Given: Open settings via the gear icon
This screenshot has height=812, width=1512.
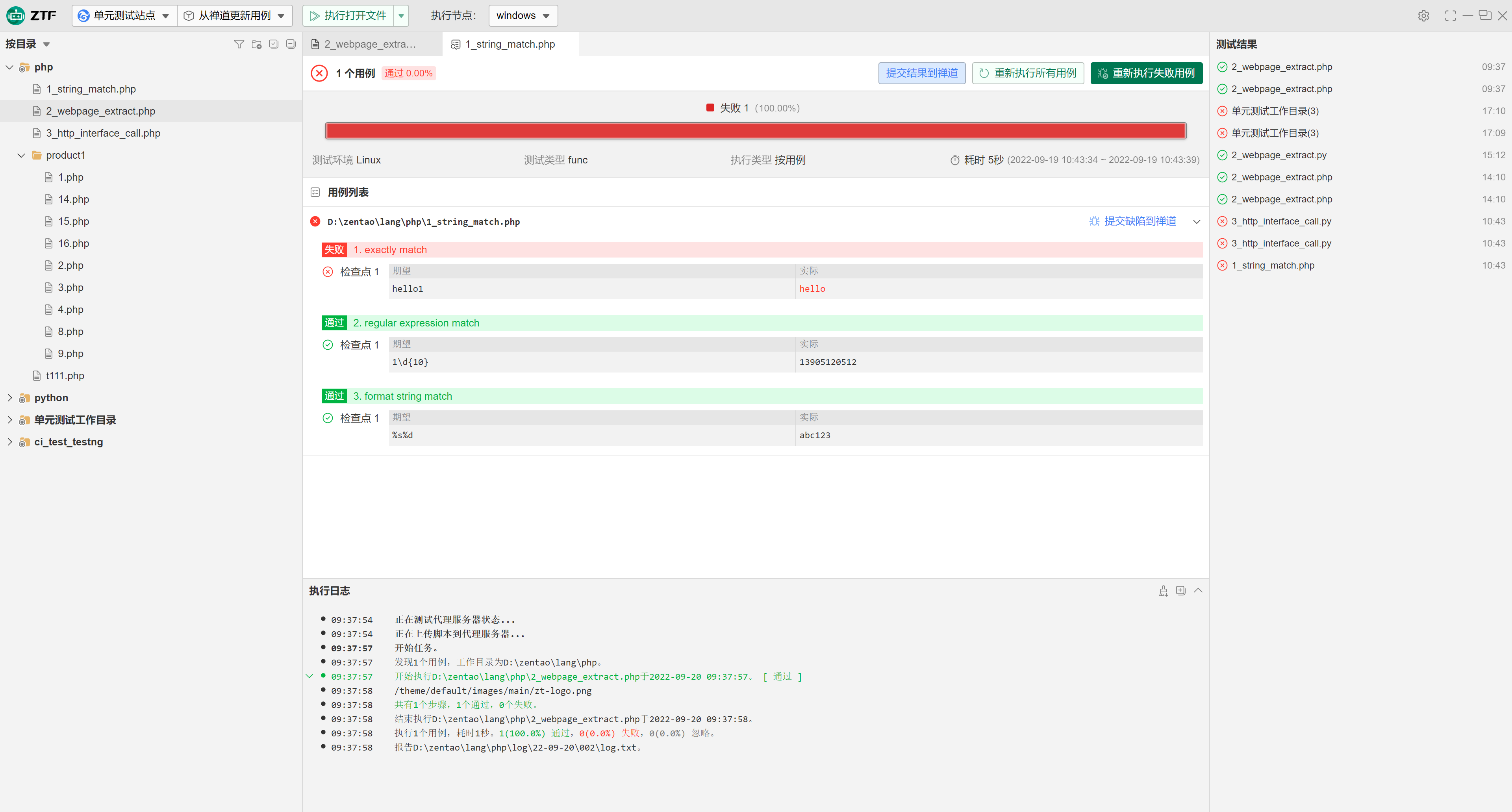Looking at the screenshot, I should 1423,16.
